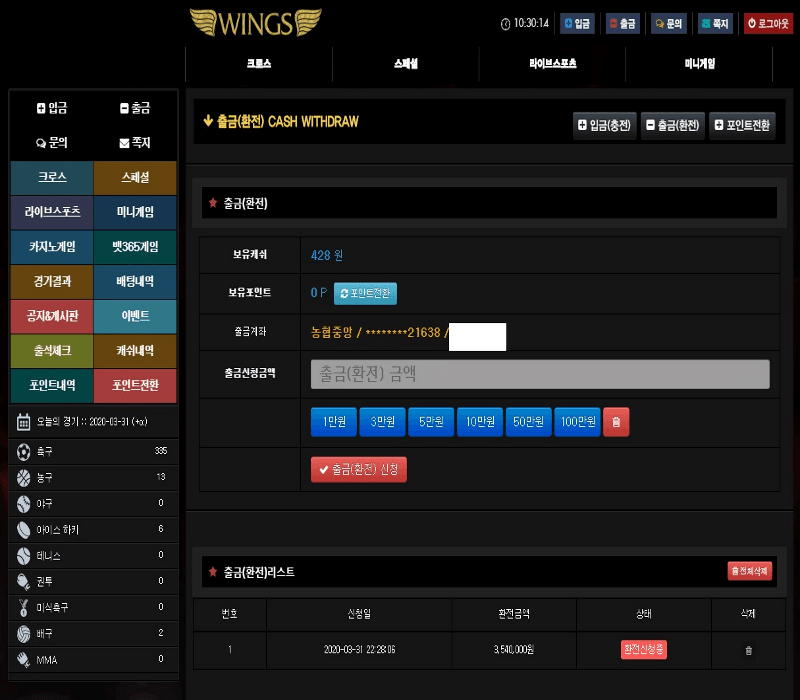Click sidebar 쪽지 envelope icon link
Viewport: 800px width, 700px height.
(x=135, y=143)
